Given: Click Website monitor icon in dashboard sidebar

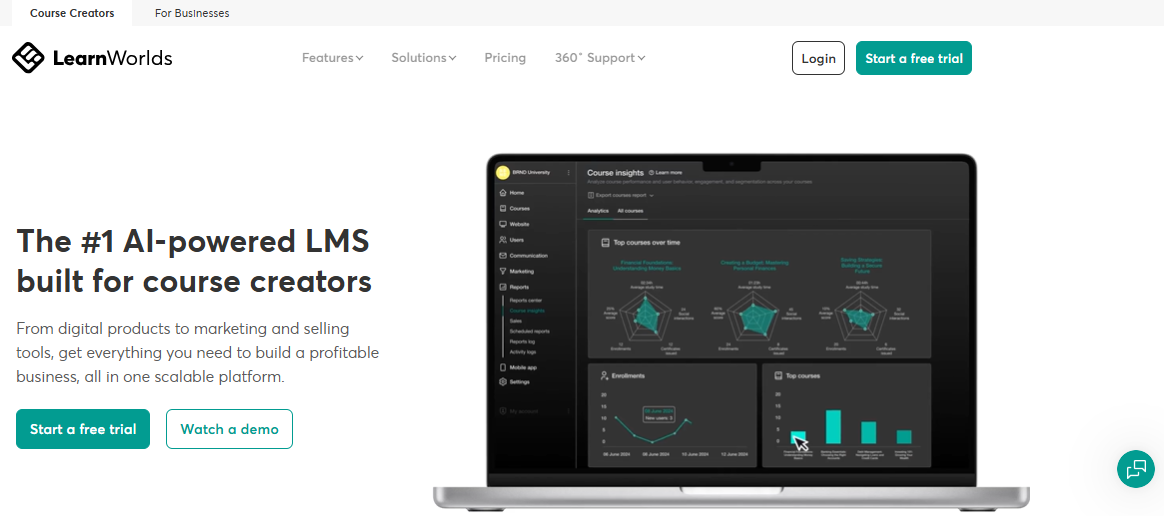Looking at the screenshot, I should pyautogui.click(x=503, y=224).
